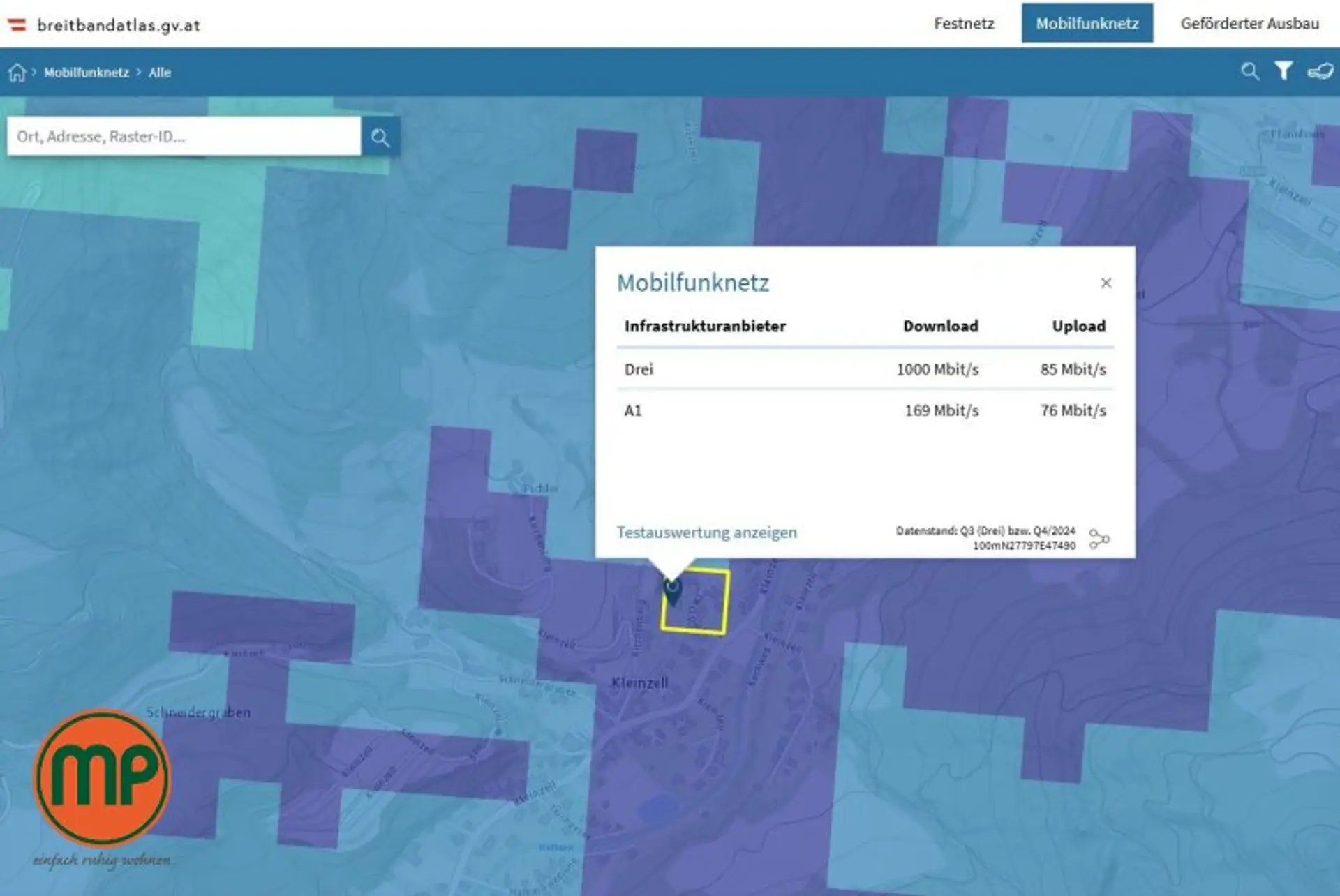The width and height of the screenshot is (1340, 896).
Task: Click Mobilfunknetz in the breadcrumb
Action: pos(87,73)
